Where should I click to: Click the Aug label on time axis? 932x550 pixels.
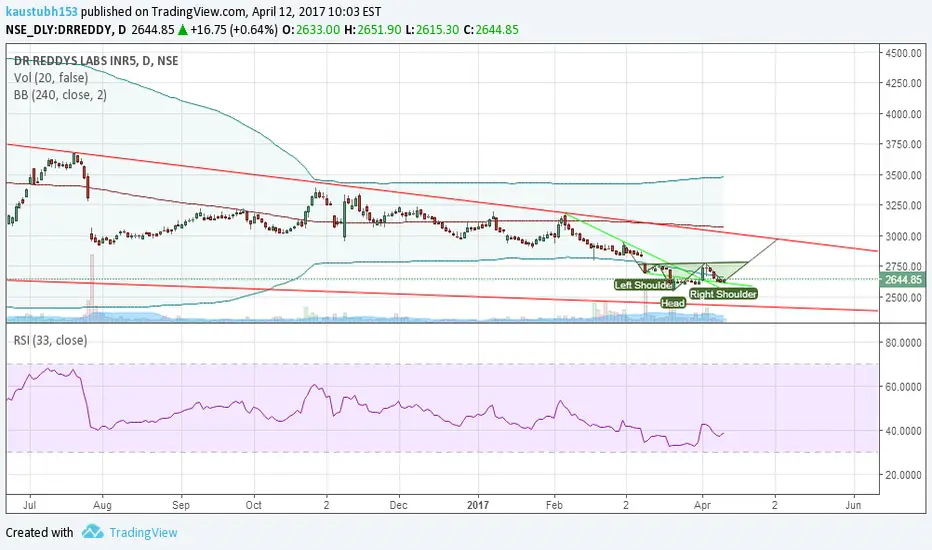tap(102, 505)
